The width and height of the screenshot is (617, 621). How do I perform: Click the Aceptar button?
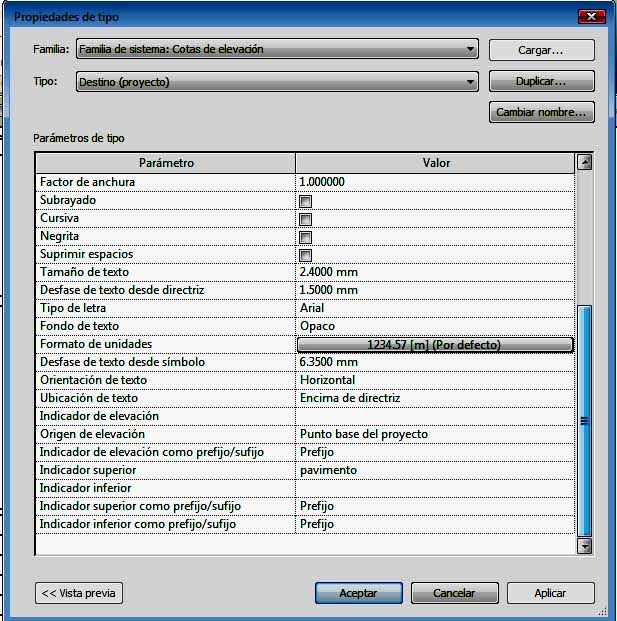pos(358,593)
